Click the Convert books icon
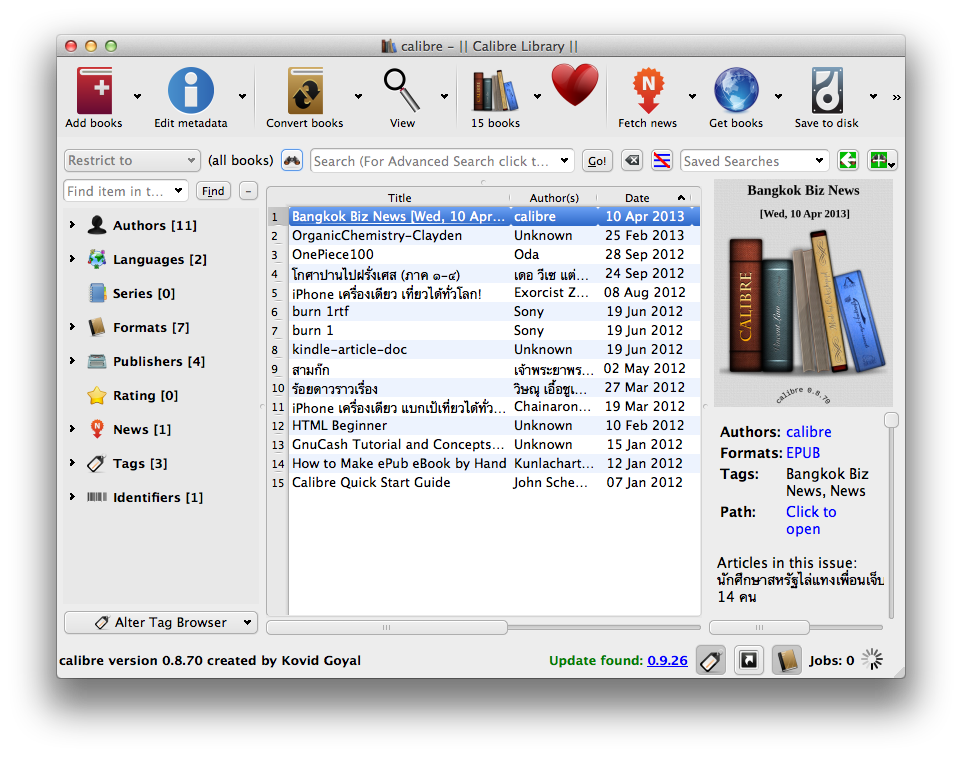The height and width of the screenshot is (757, 962). pos(305,91)
